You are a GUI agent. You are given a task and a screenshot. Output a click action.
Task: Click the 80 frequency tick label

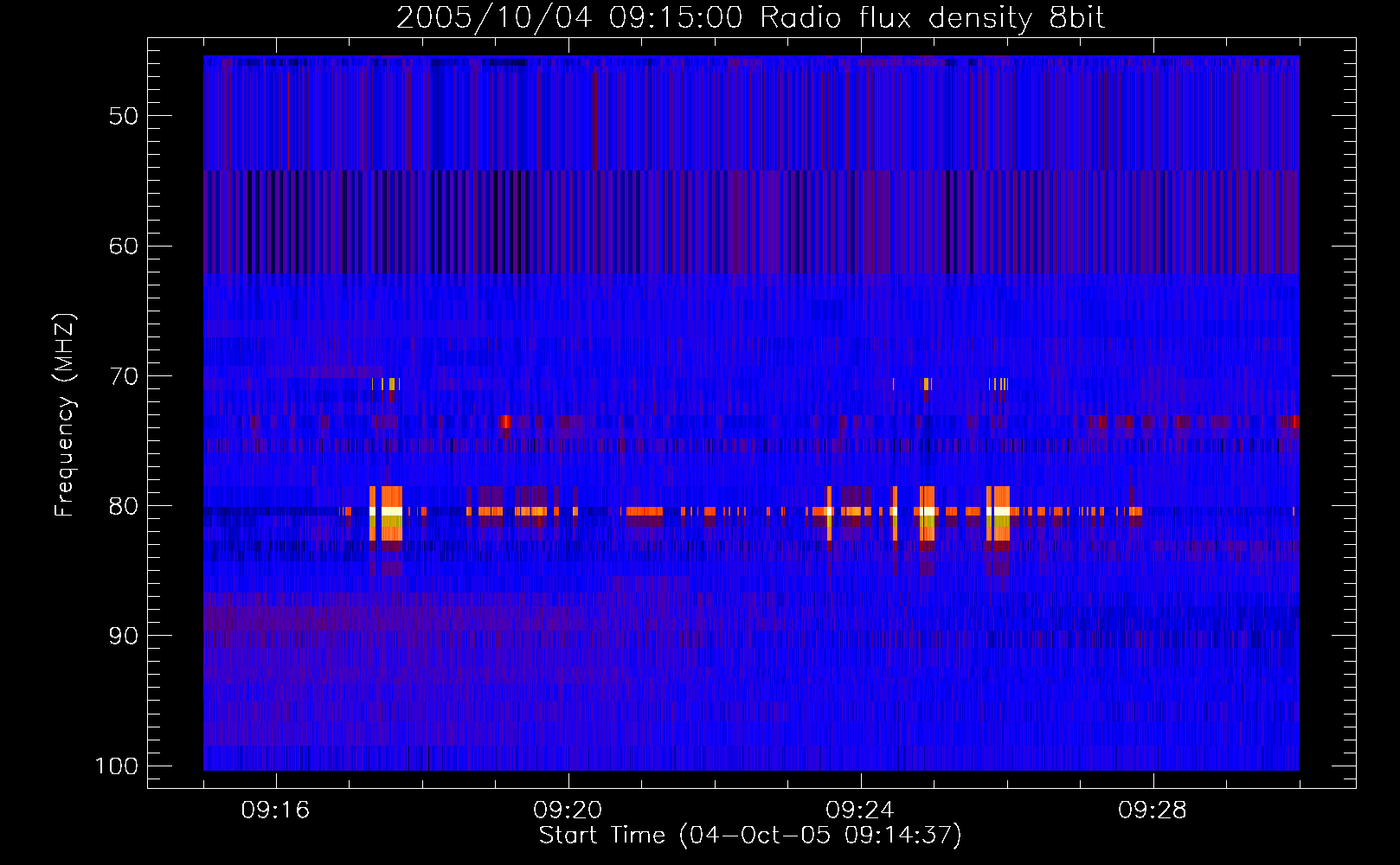pos(124,506)
